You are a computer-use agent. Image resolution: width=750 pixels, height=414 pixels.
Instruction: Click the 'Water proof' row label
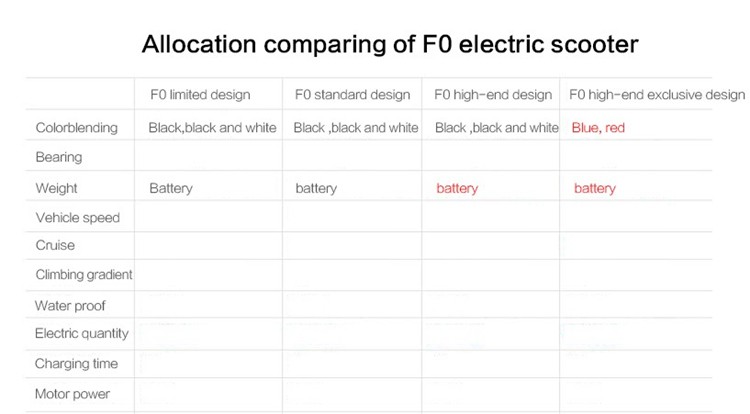pyautogui.click(x=70, y=306)
